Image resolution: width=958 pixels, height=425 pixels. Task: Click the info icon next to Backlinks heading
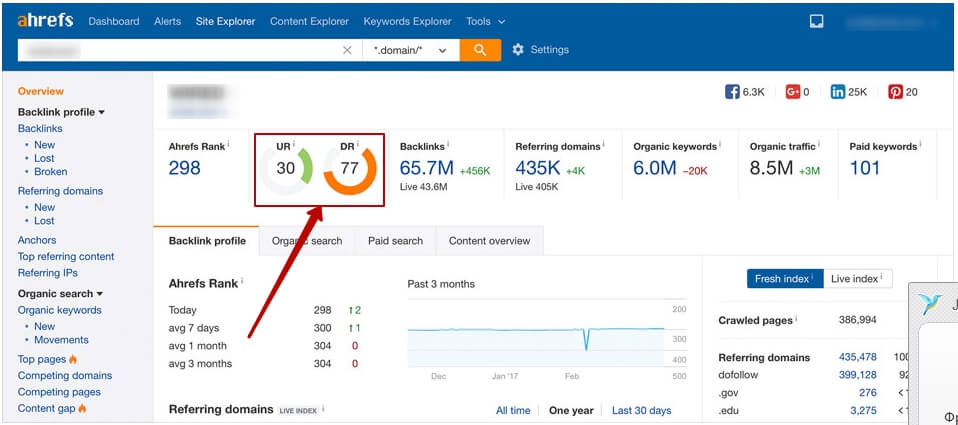[x=449, y=144]
